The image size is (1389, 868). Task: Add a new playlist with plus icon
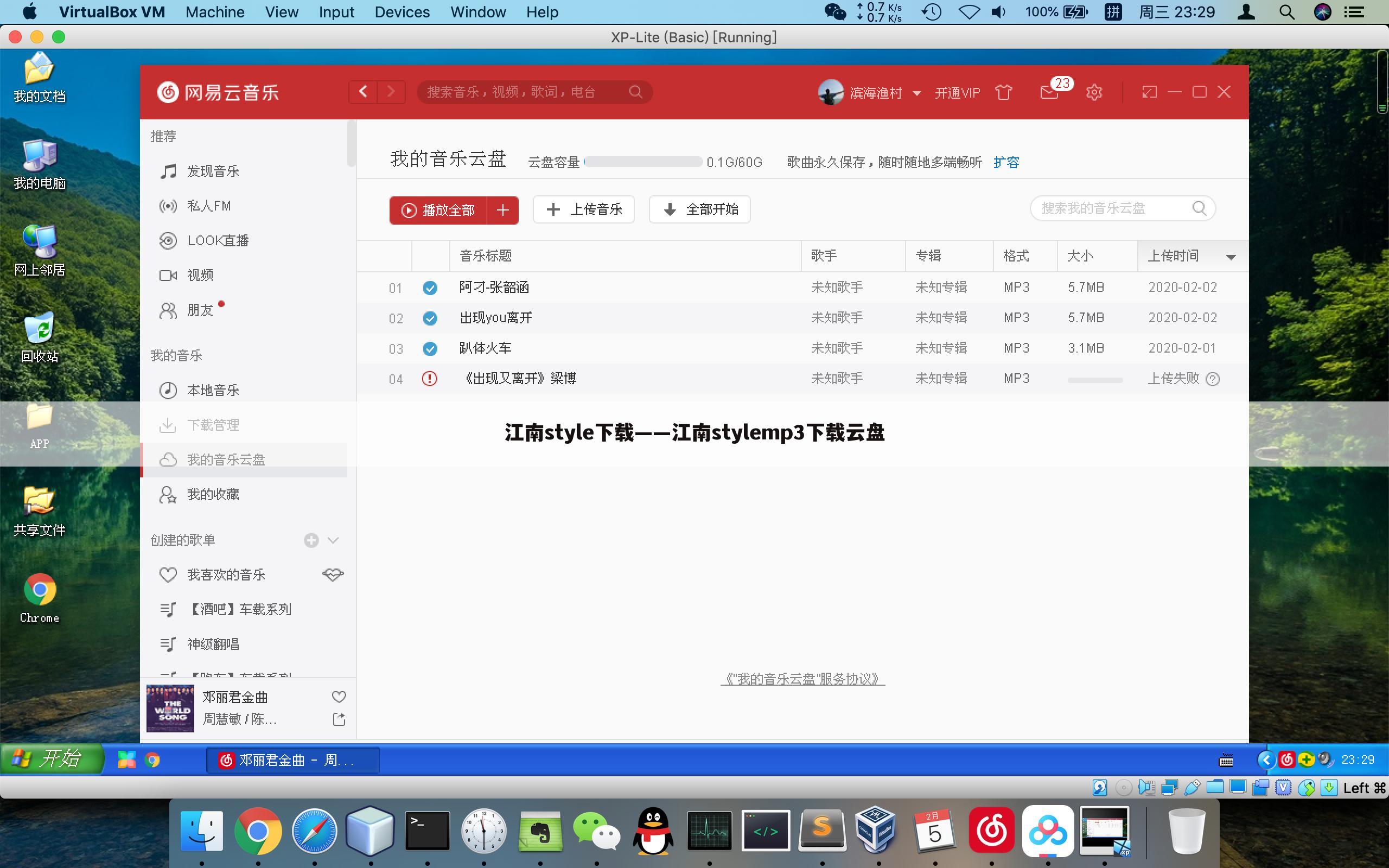point(311,540)
